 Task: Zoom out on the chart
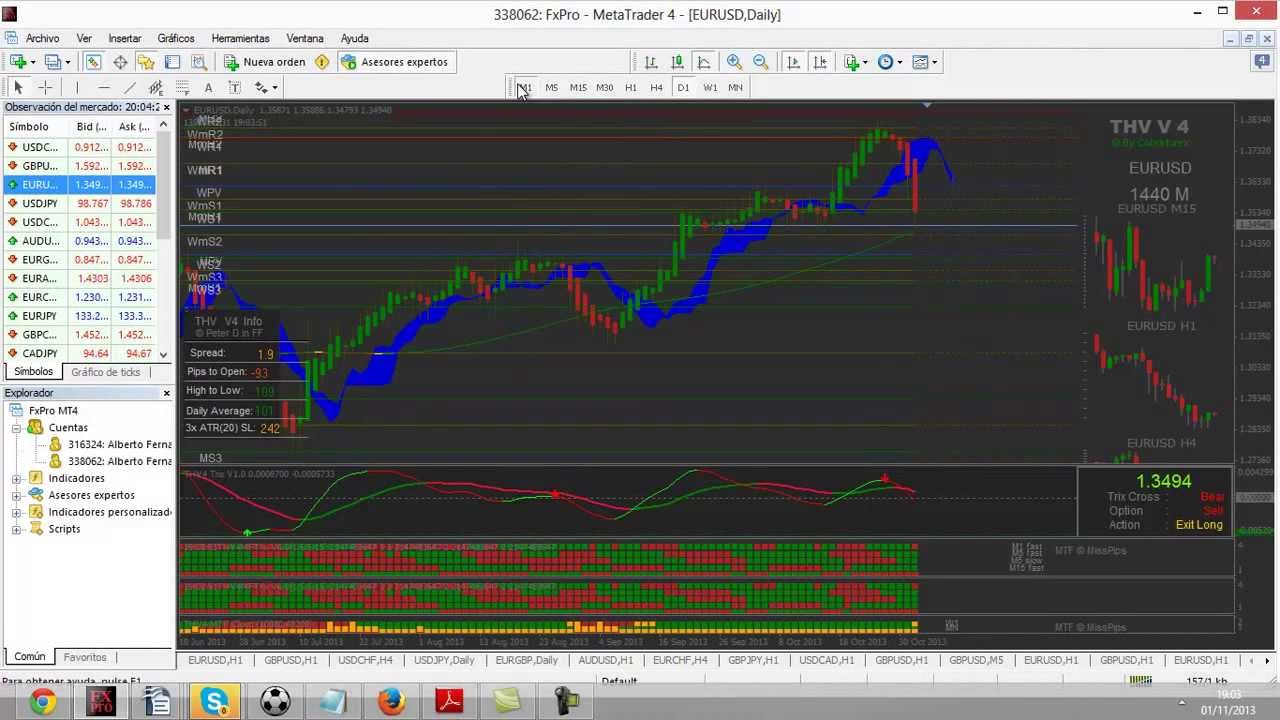[x=760, y=62]
